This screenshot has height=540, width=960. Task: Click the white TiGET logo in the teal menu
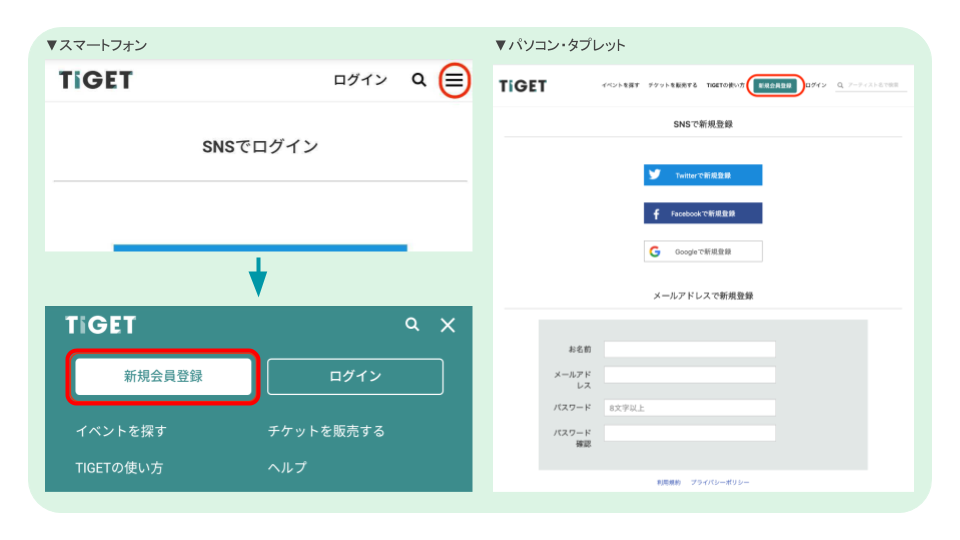(x=100, y=324)
